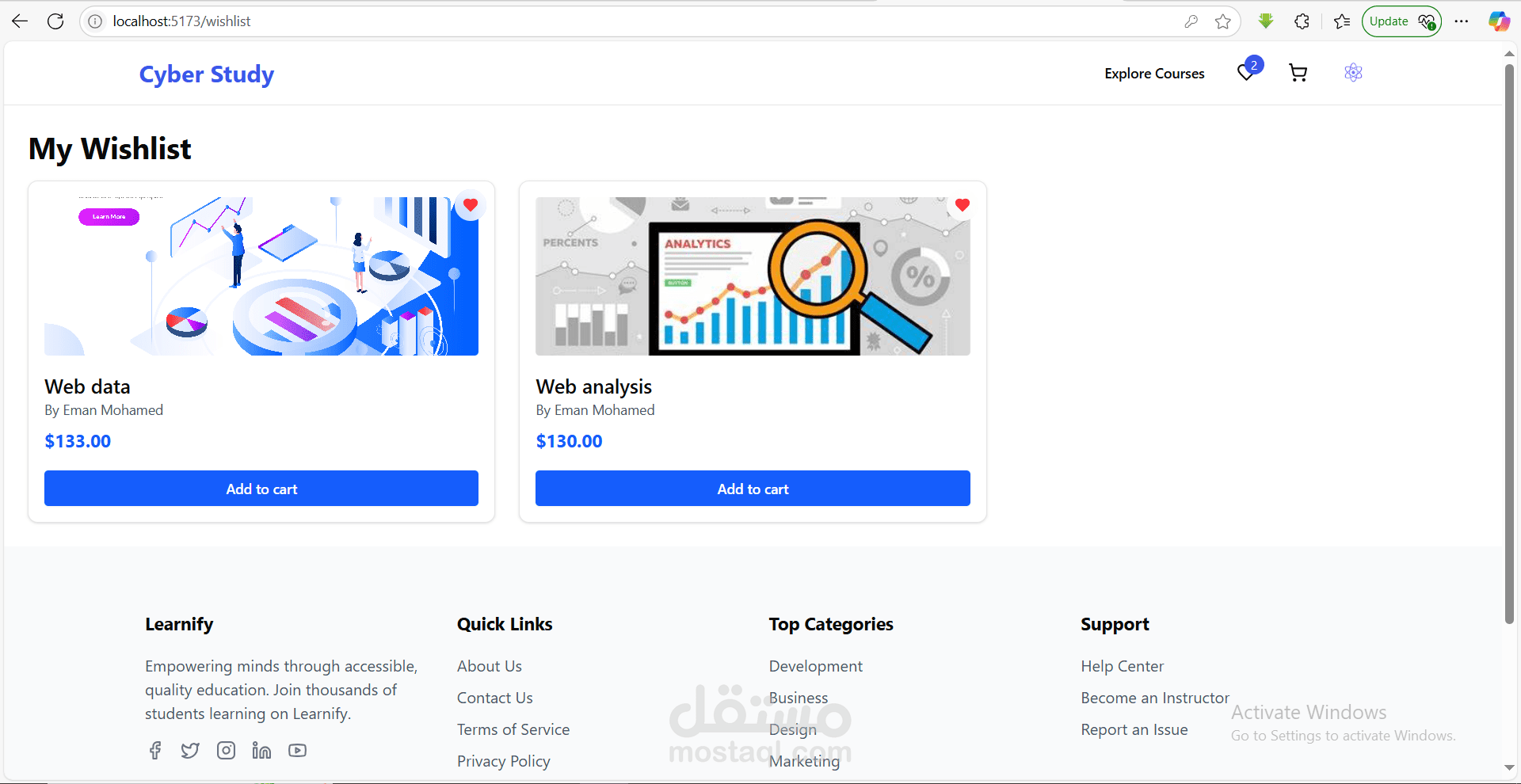Screen dimensions: 1521x784
Task: Open the Instagram icon in footer
Action: click(226, 750)
